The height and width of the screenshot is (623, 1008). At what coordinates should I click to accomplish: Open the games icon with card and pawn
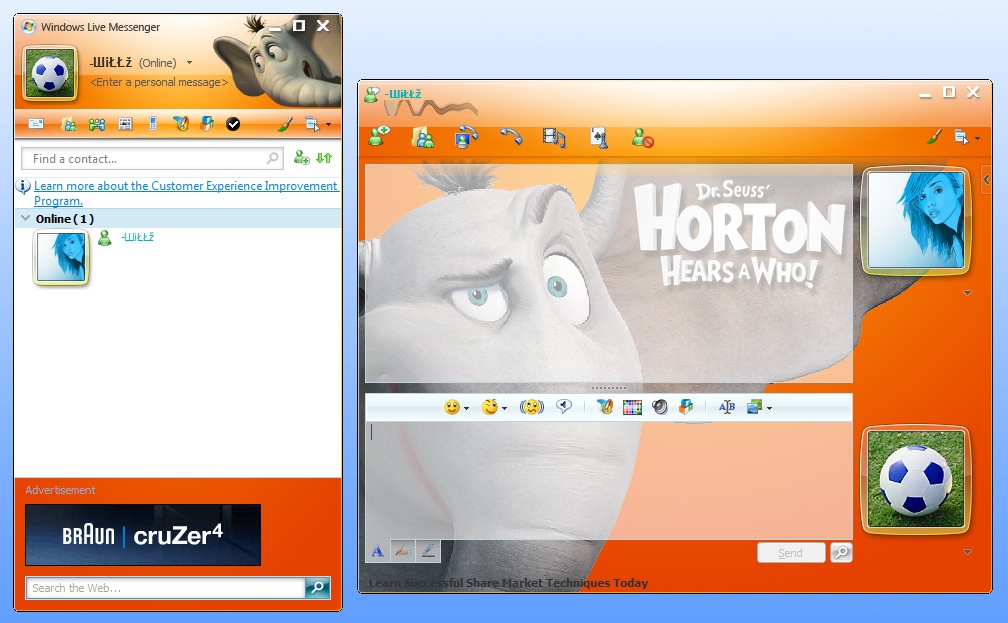[598, 138]
